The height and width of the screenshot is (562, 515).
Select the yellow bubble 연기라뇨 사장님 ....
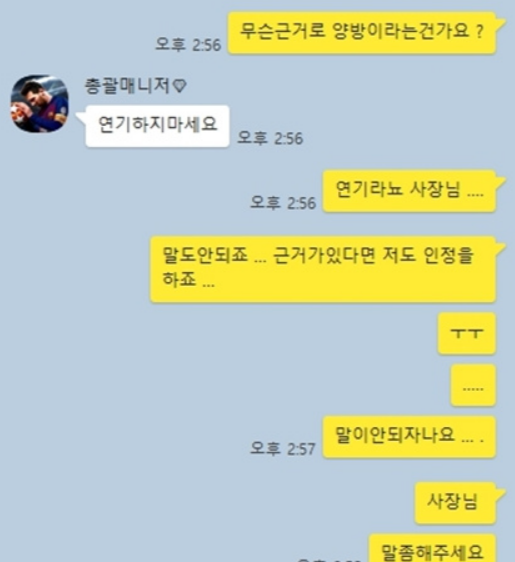coord(409,191)
